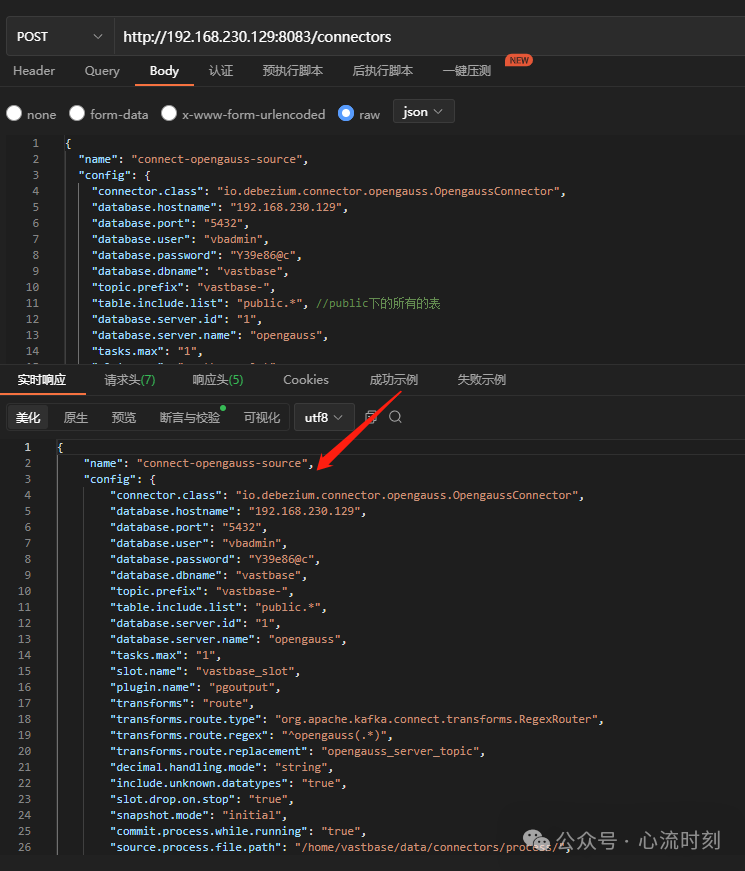
Task: Open the 可视化 response view
Action: (262, 417)
